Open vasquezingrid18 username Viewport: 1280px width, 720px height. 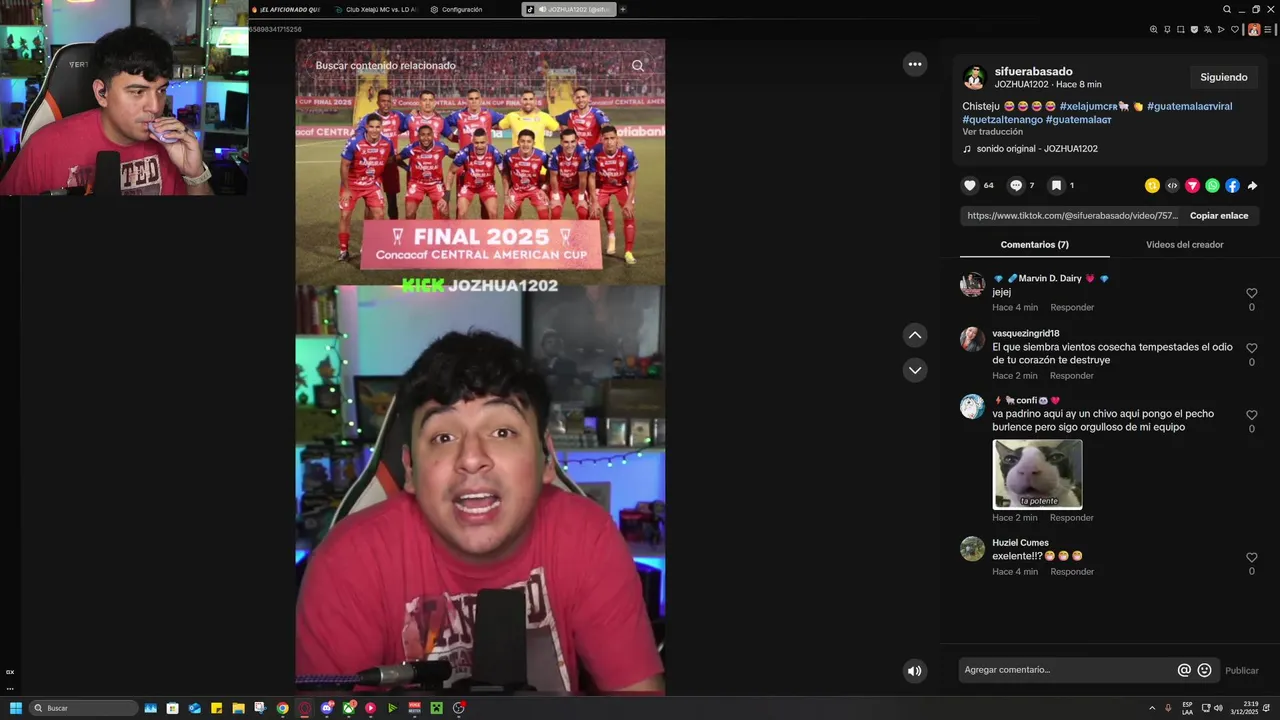1025,333
